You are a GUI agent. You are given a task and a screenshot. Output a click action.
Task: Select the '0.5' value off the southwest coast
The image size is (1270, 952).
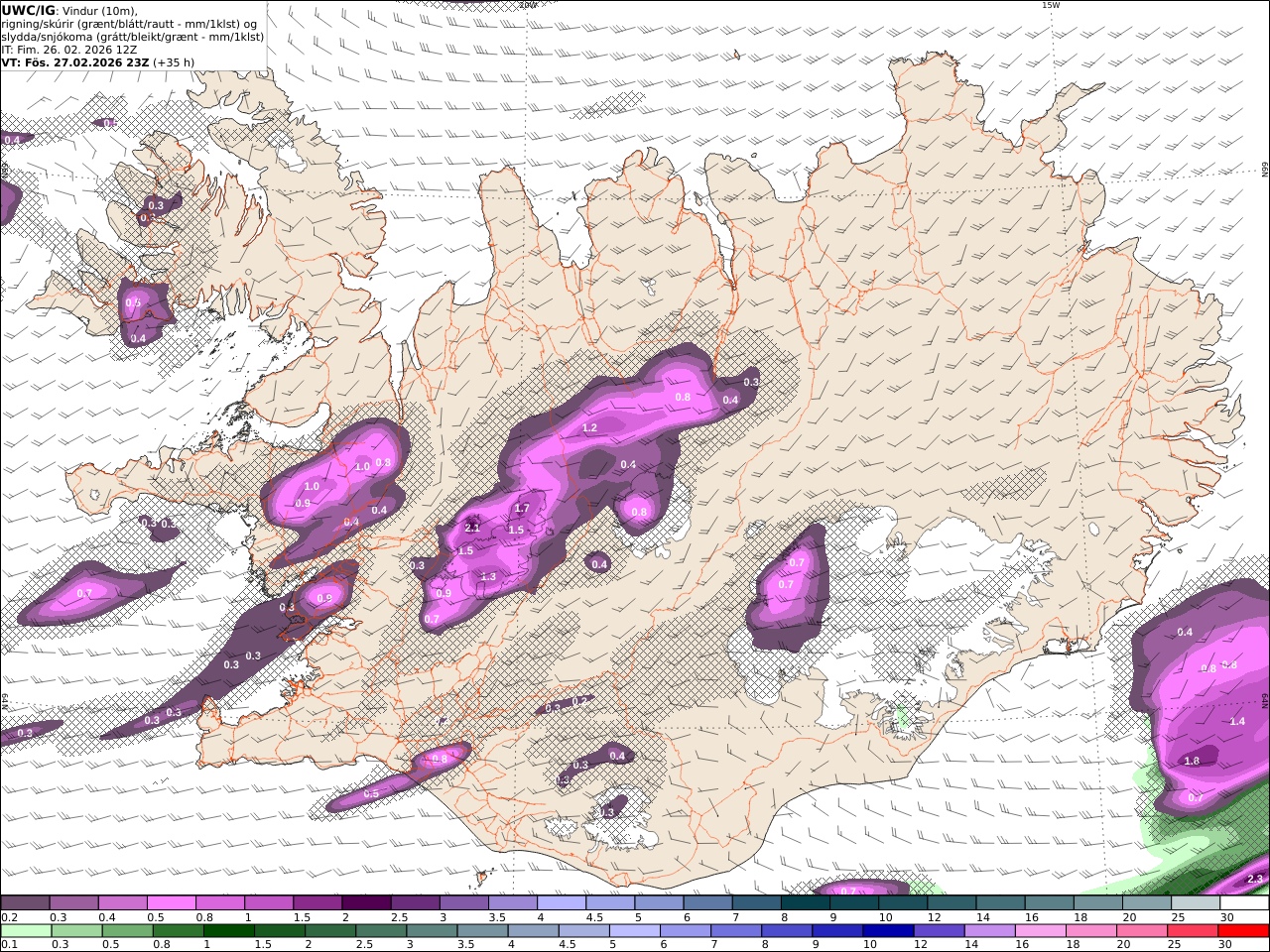[371, 794]
